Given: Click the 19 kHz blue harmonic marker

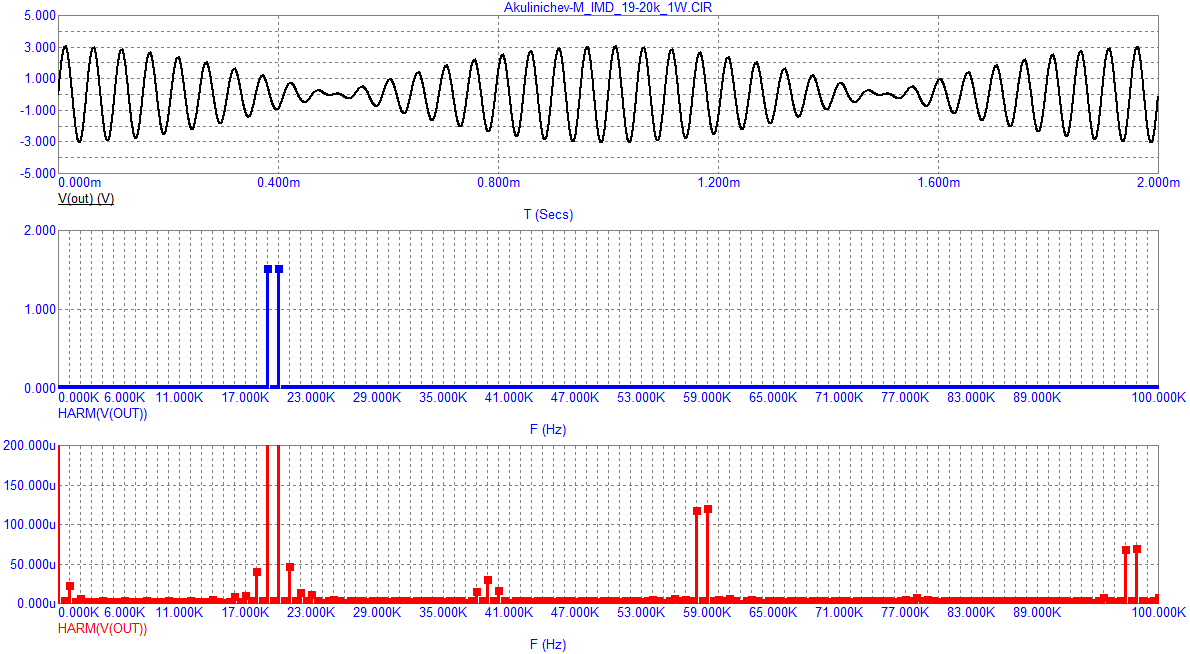Looking at the screenshot, I should (x=268, y=269).
